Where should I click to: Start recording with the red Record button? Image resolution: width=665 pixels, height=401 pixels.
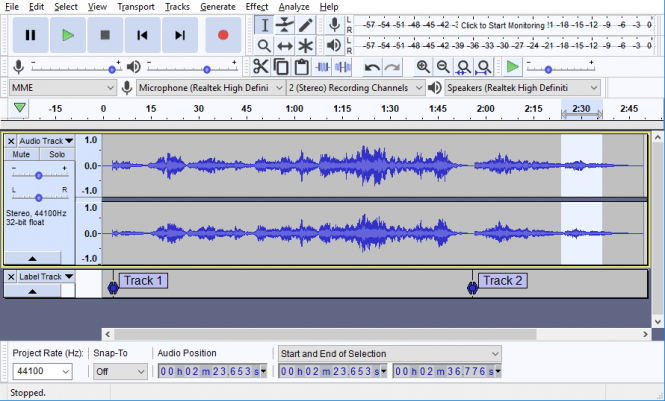[223, 35]
